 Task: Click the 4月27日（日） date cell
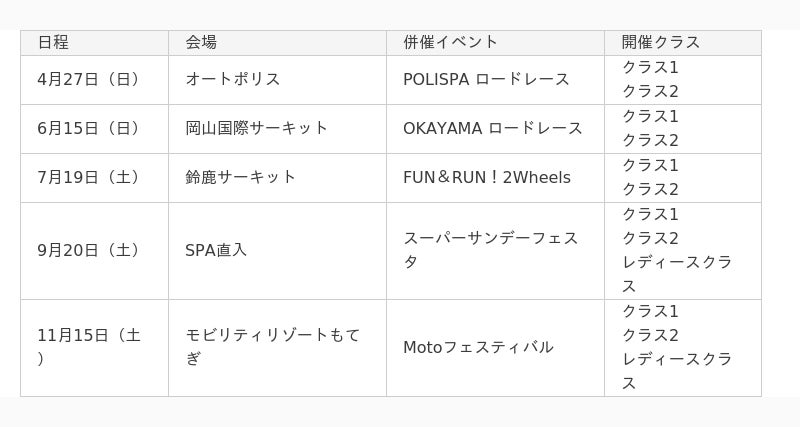point(89,79)
